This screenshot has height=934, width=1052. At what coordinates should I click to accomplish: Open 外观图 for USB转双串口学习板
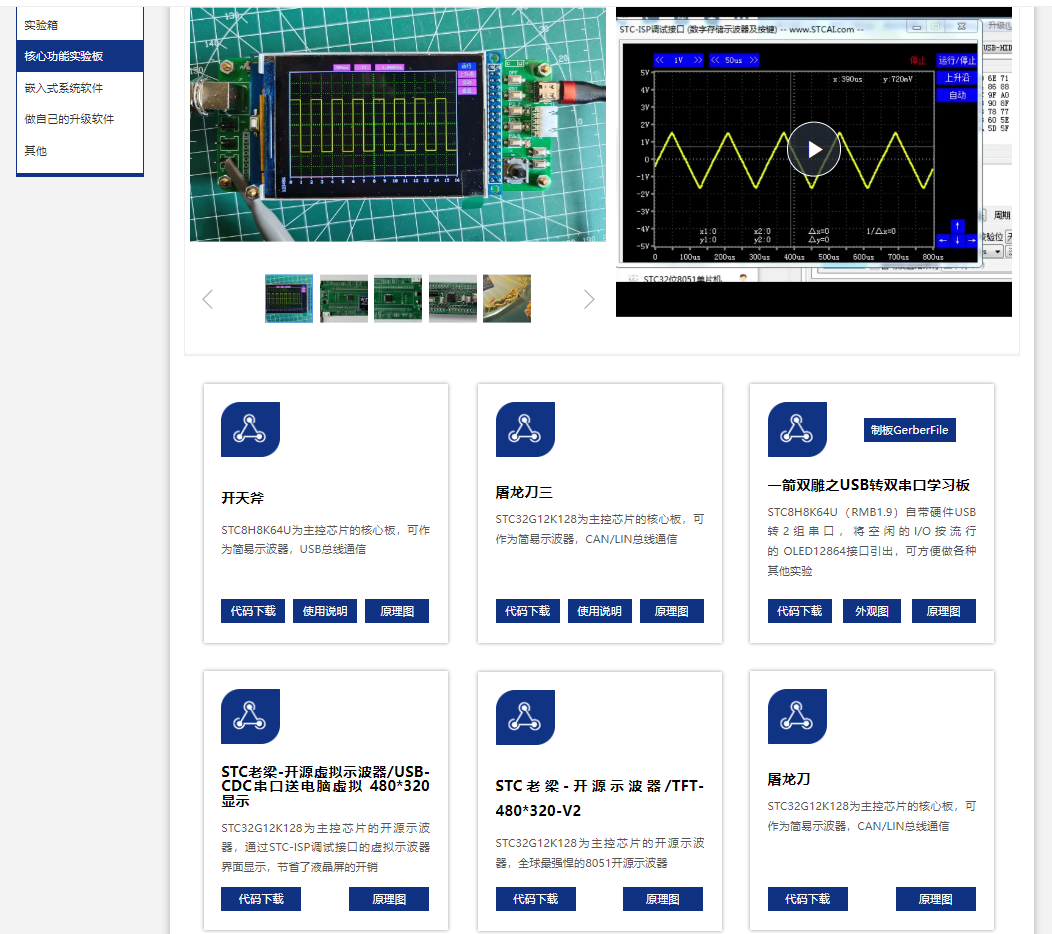pyautogui.click(x=872, y=611)
